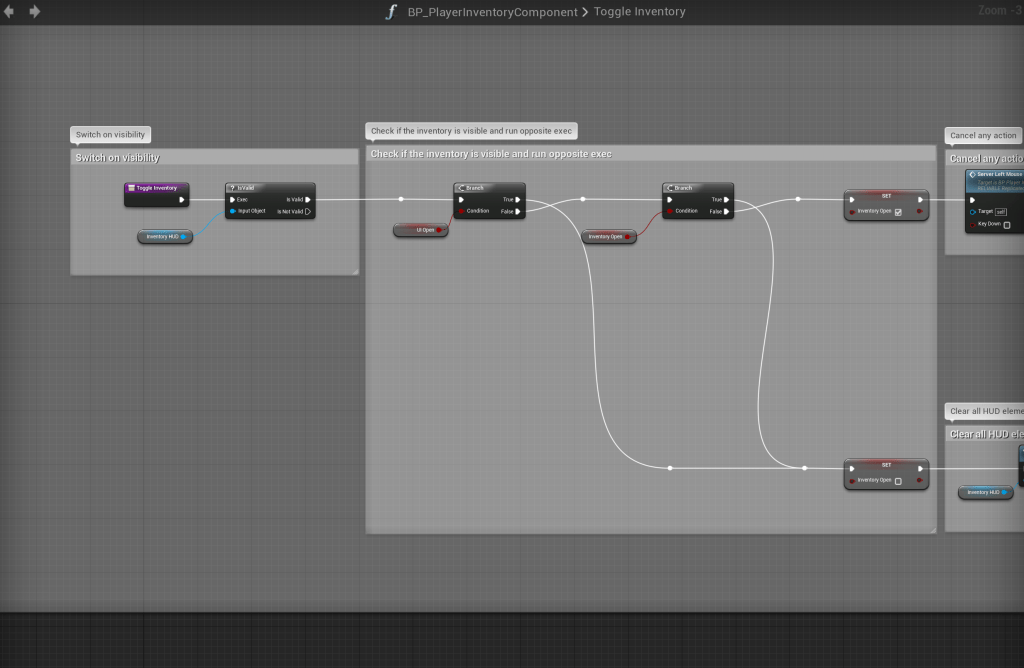Select the first Branch node header

[489, 187]
